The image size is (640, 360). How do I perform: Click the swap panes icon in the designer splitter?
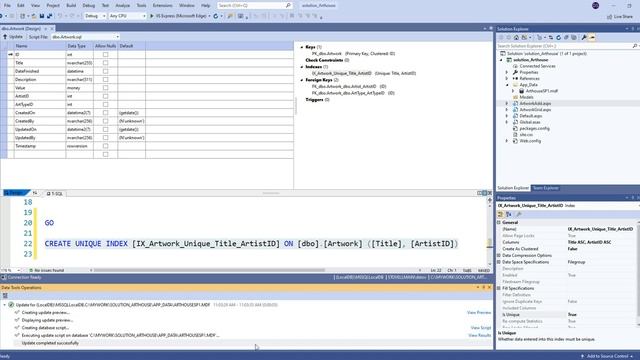[35, 193]
